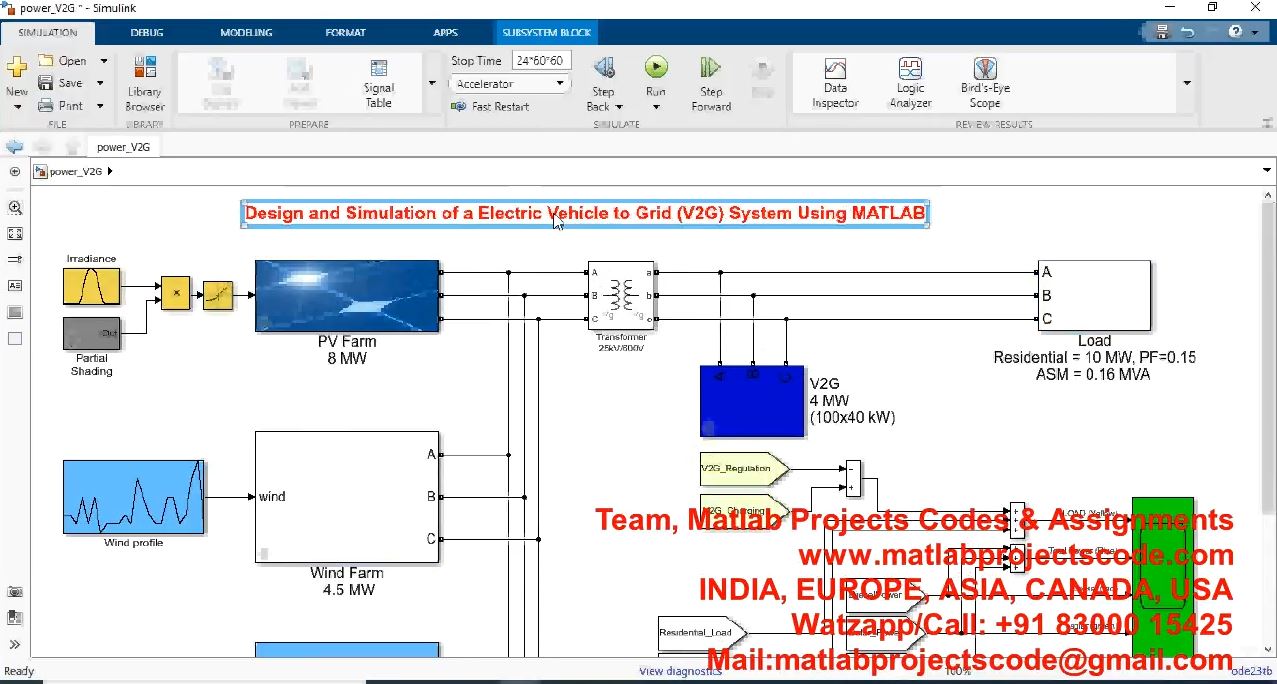Click the Step Forward icon

pyautogui.click(x=711, y=69)
